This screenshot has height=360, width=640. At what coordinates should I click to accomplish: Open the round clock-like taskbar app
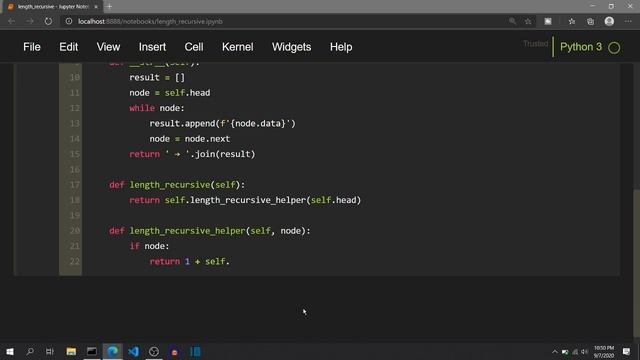pos(154,351)
